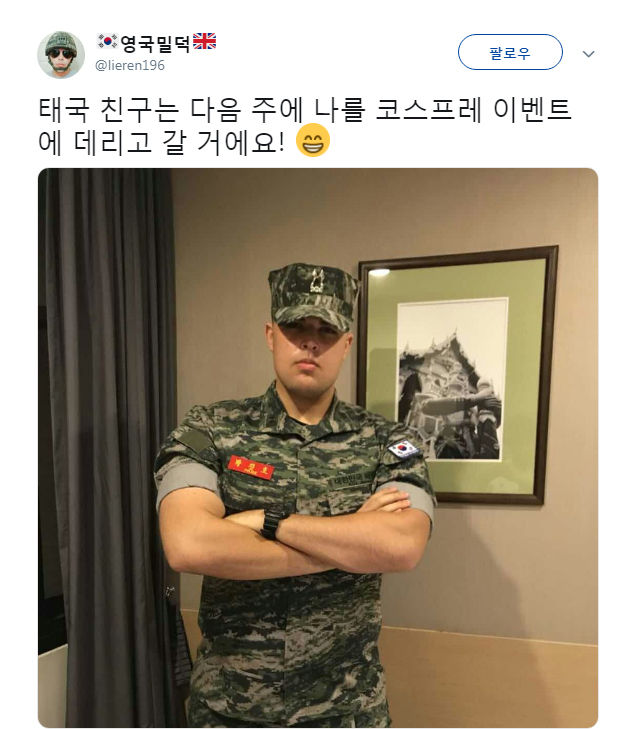Open the attached photo of uniformed man
The image size is (633, 729).
(x=318, y=448)
